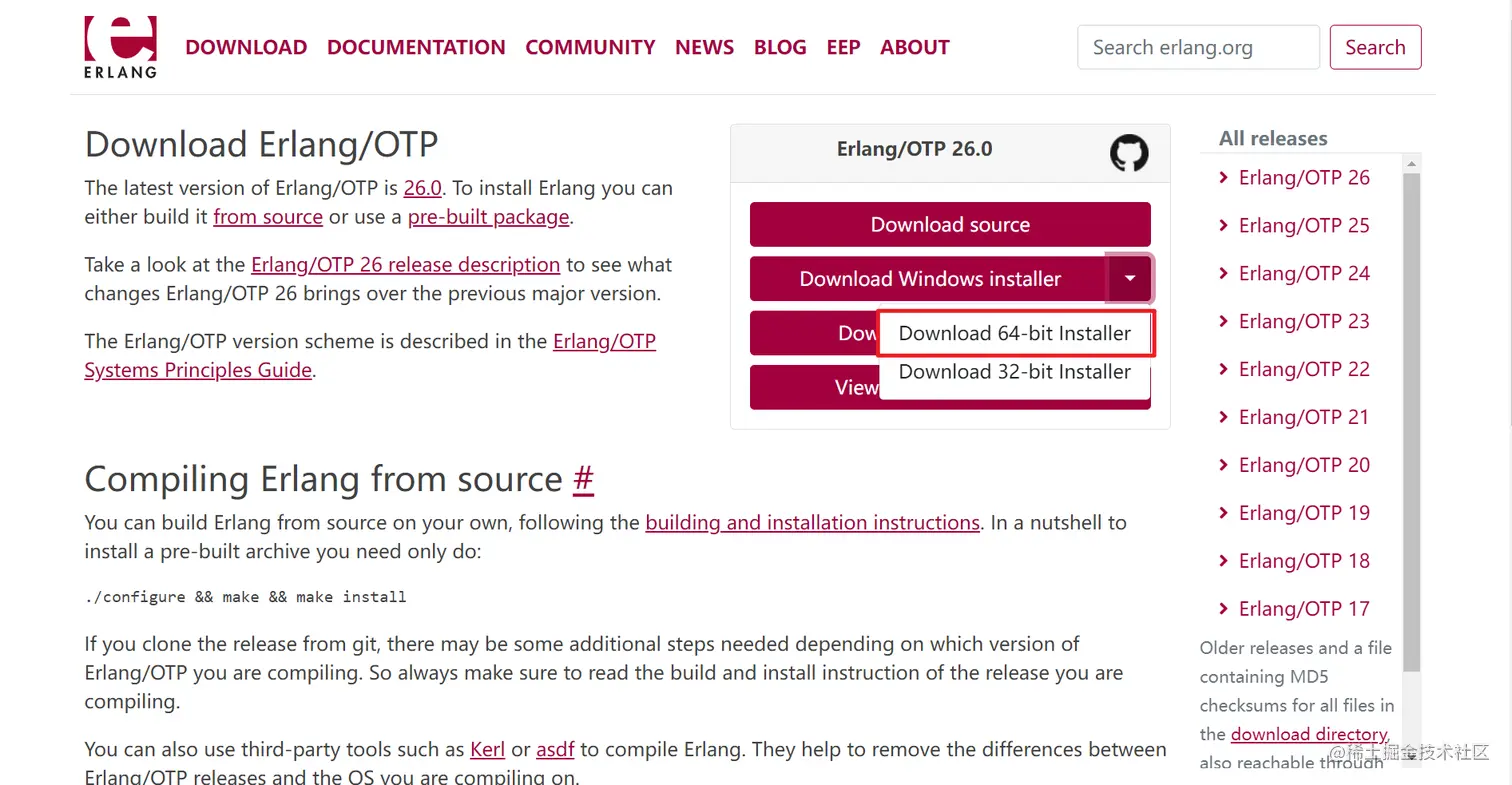1512x785 pixels.
Task: Click the scrollbar up arrow in releases list
Action: pyautogui.click(x=1411, y=163)
